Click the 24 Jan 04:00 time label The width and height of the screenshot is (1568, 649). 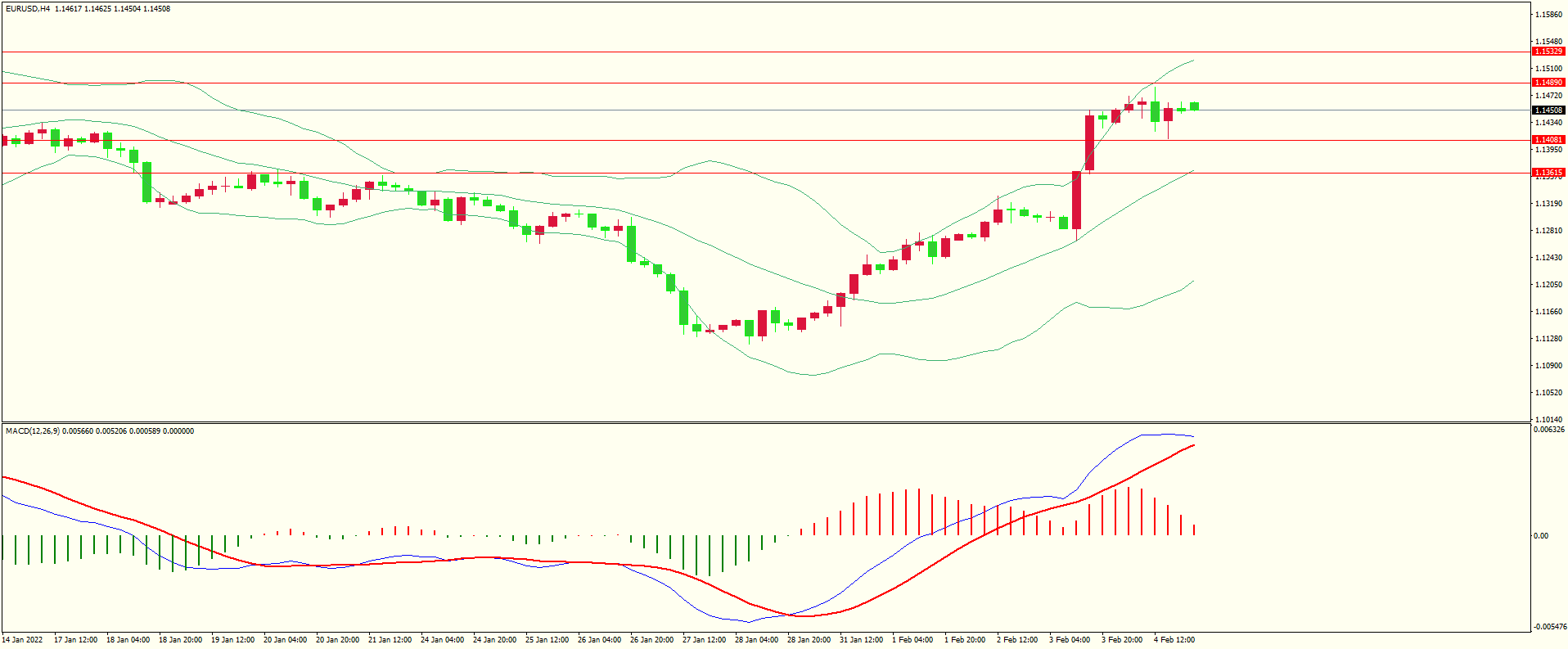[x=442, y=640]
